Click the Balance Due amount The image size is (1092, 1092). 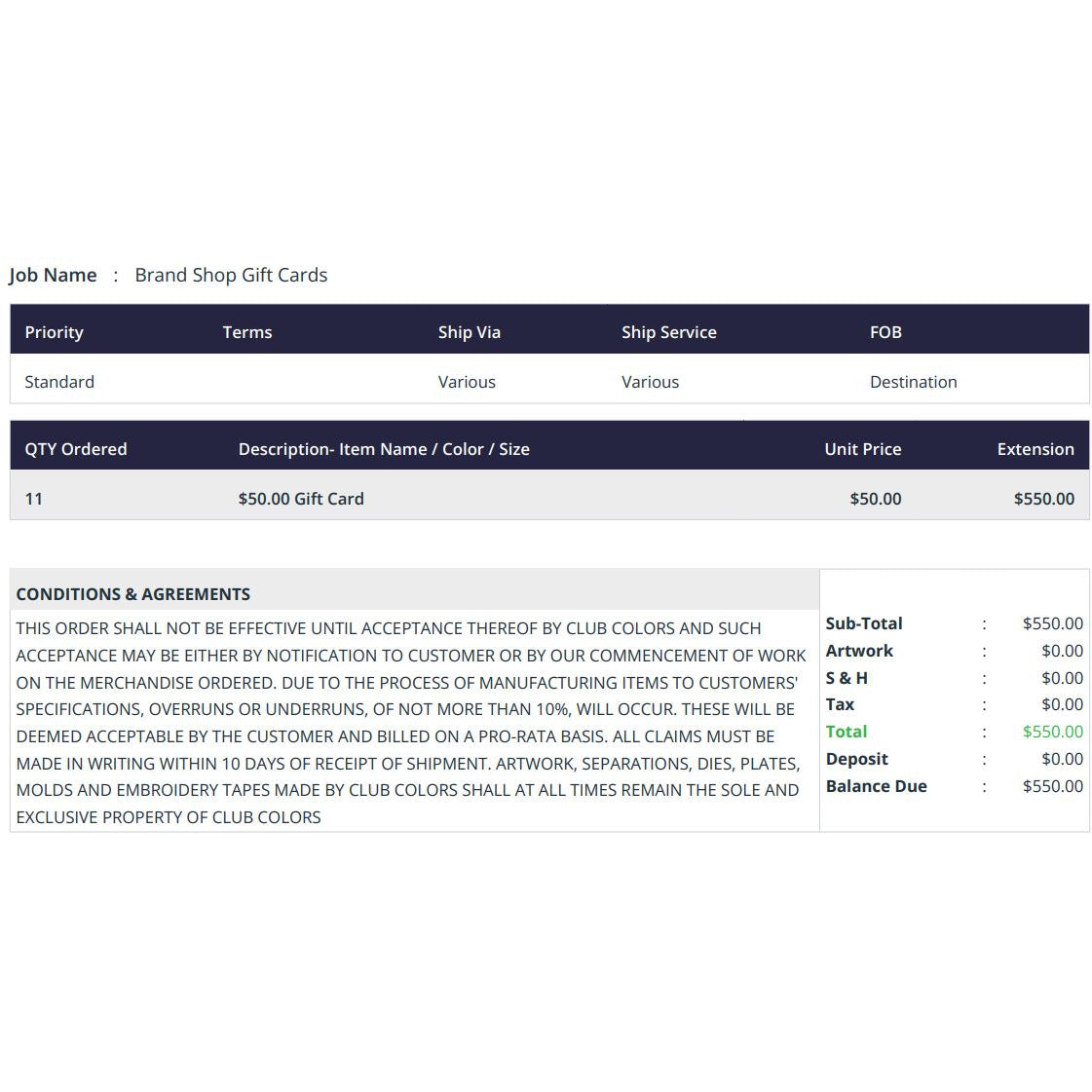click(1053, 786)
